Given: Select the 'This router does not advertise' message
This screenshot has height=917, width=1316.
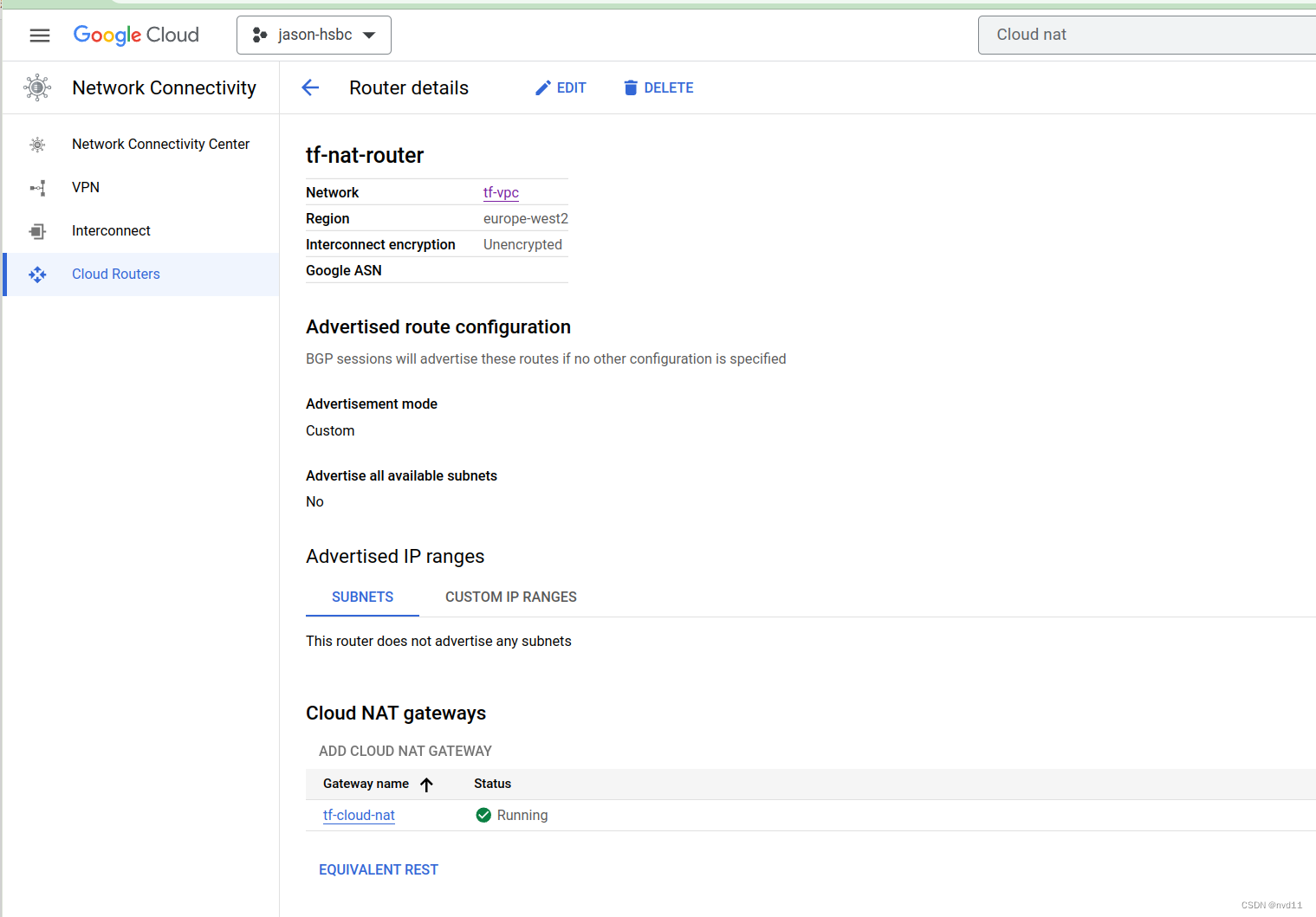Looking at the screenshot, I should tap(438, 641).
